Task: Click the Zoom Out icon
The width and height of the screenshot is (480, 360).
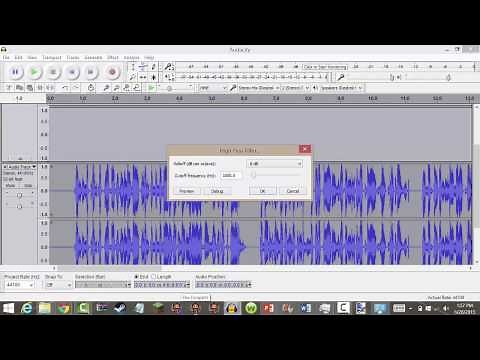Action: point(116,88)
